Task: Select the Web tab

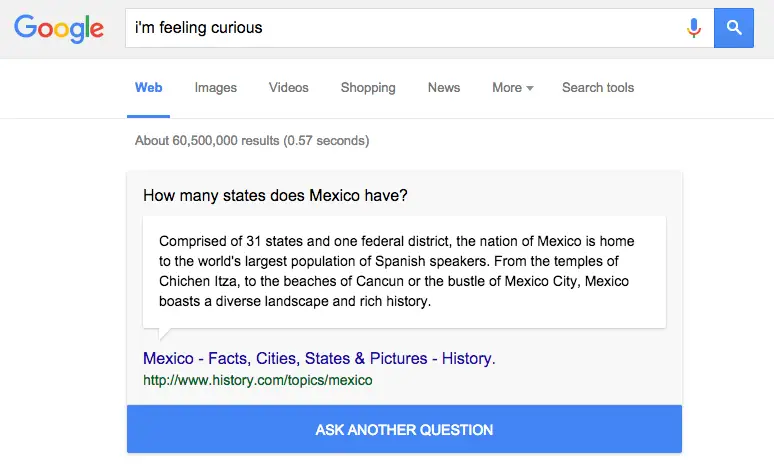Action: [x=149, y=88]
